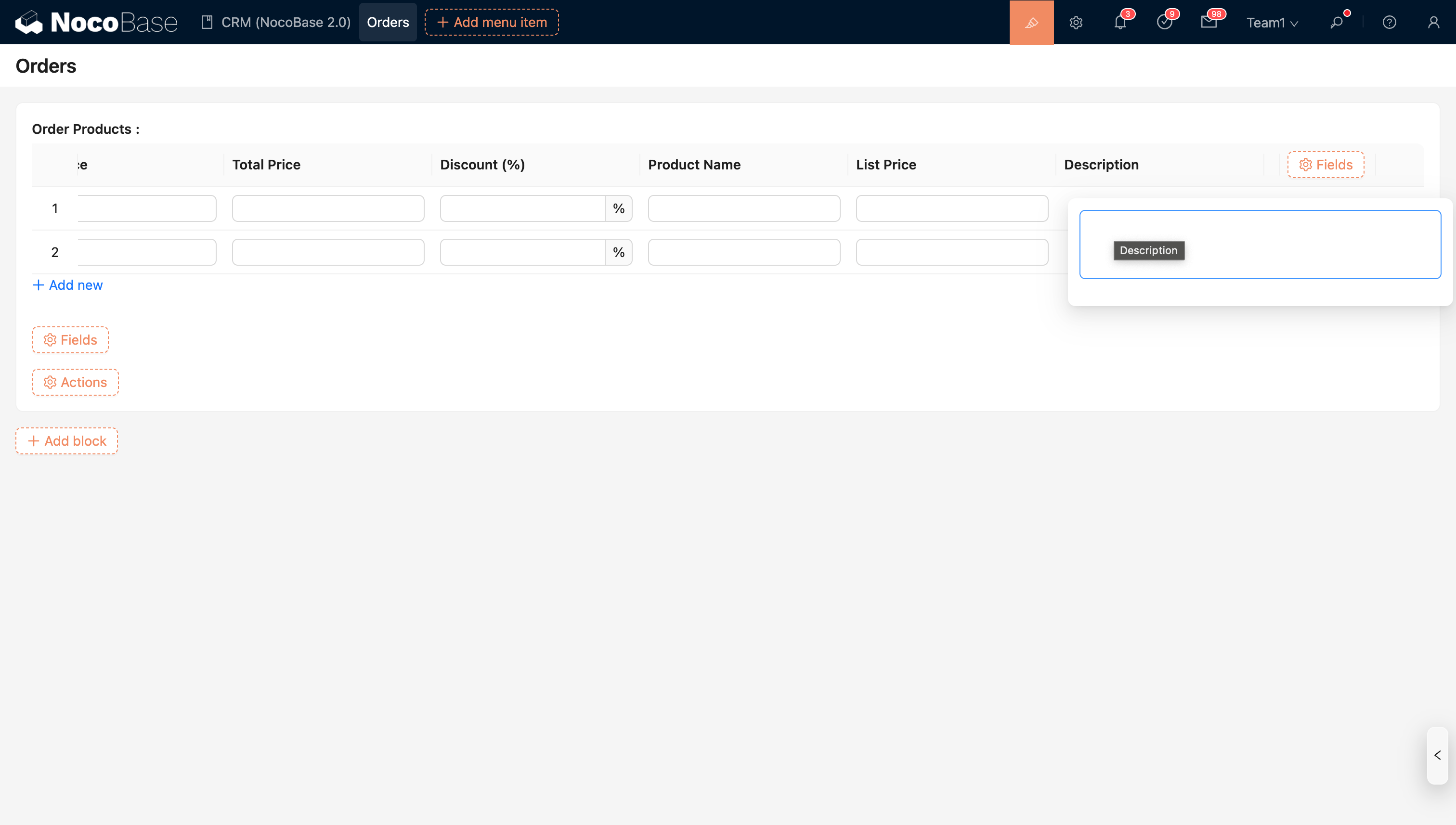The image size is (1456, 825).
Task: Open the settings gear in top bar
Action: coord(1076,22)
